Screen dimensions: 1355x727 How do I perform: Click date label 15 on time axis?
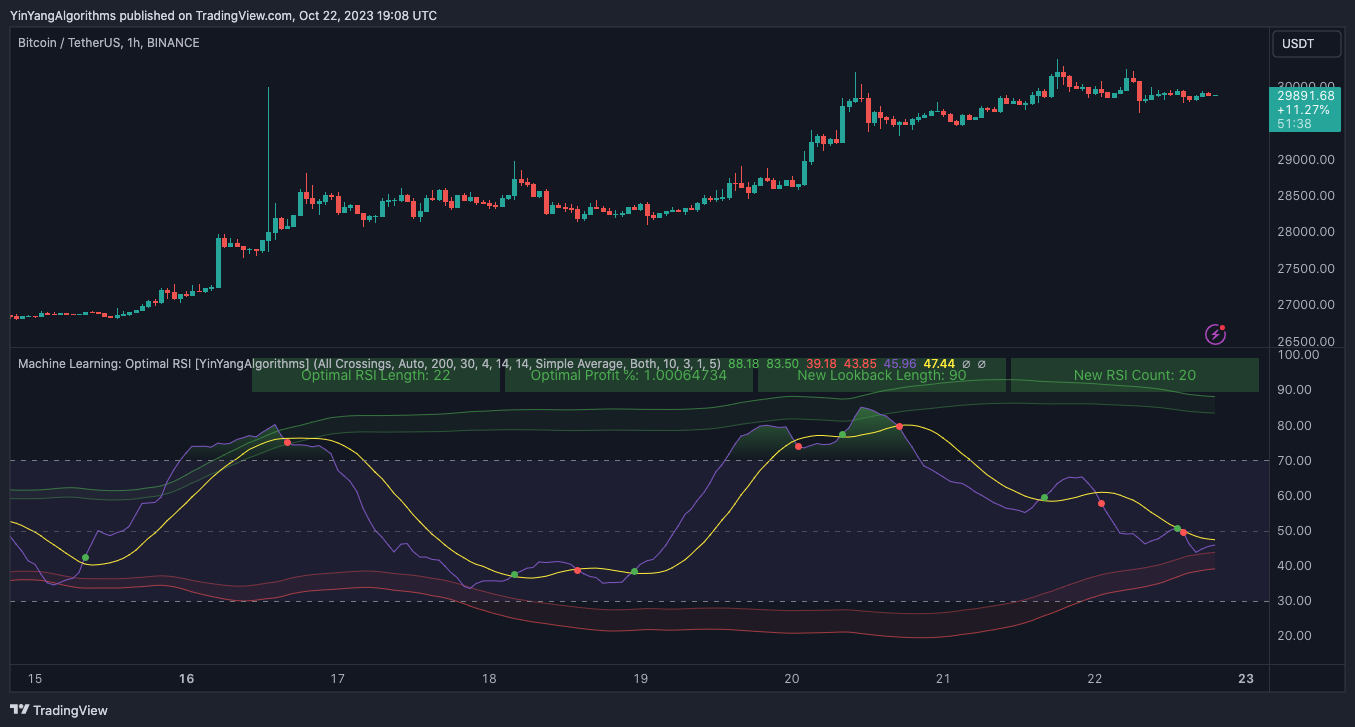pos(35,679)
